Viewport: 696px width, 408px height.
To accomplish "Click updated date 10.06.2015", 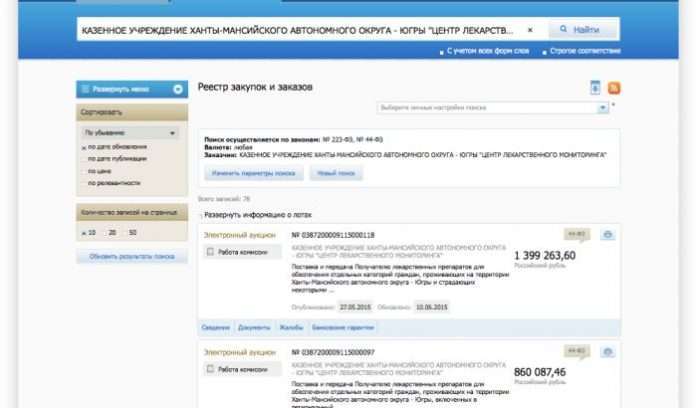I will click(431, 307).
